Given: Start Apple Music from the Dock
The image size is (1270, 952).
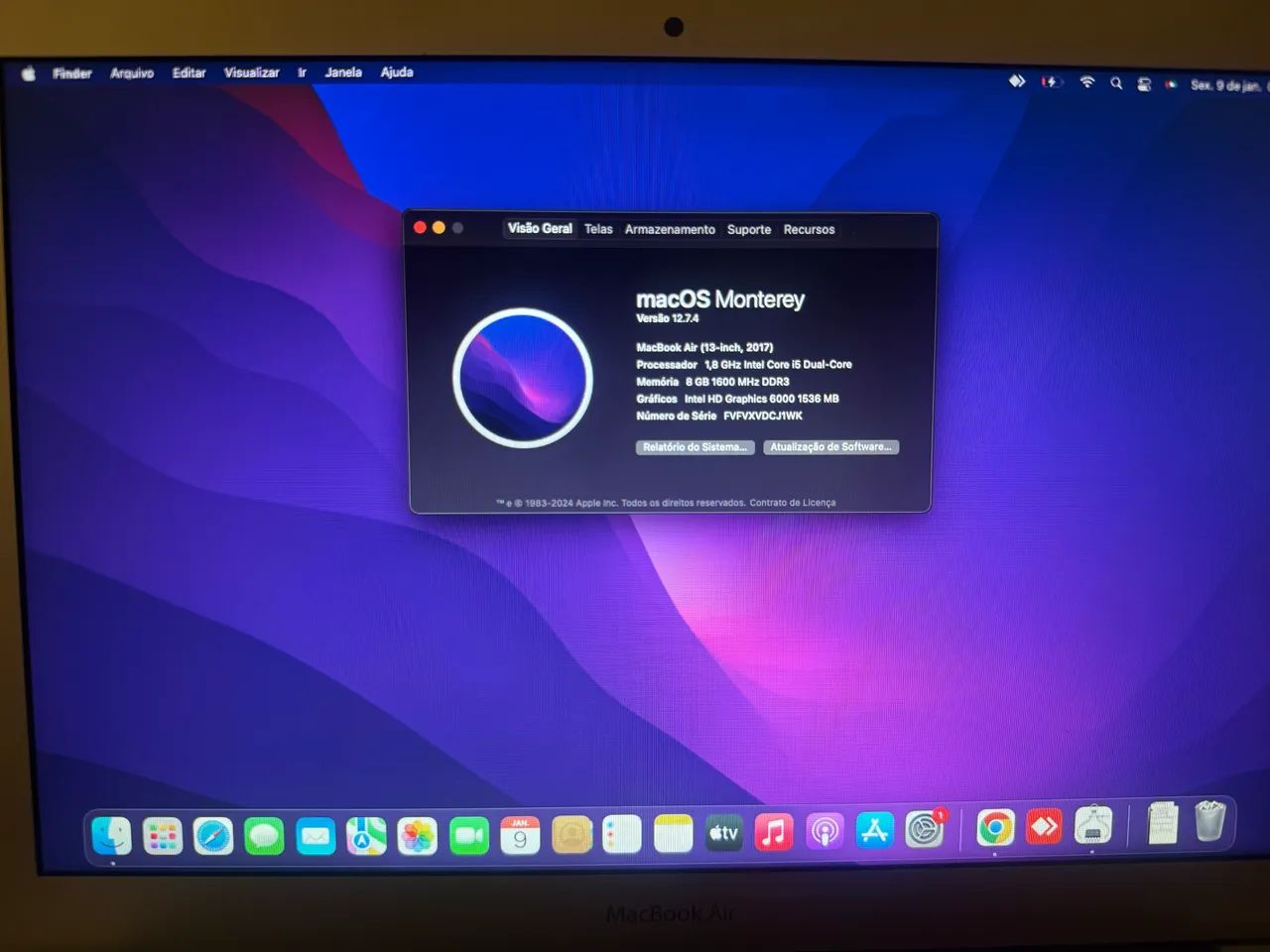Looking at the screenshot, I should 774,833.
